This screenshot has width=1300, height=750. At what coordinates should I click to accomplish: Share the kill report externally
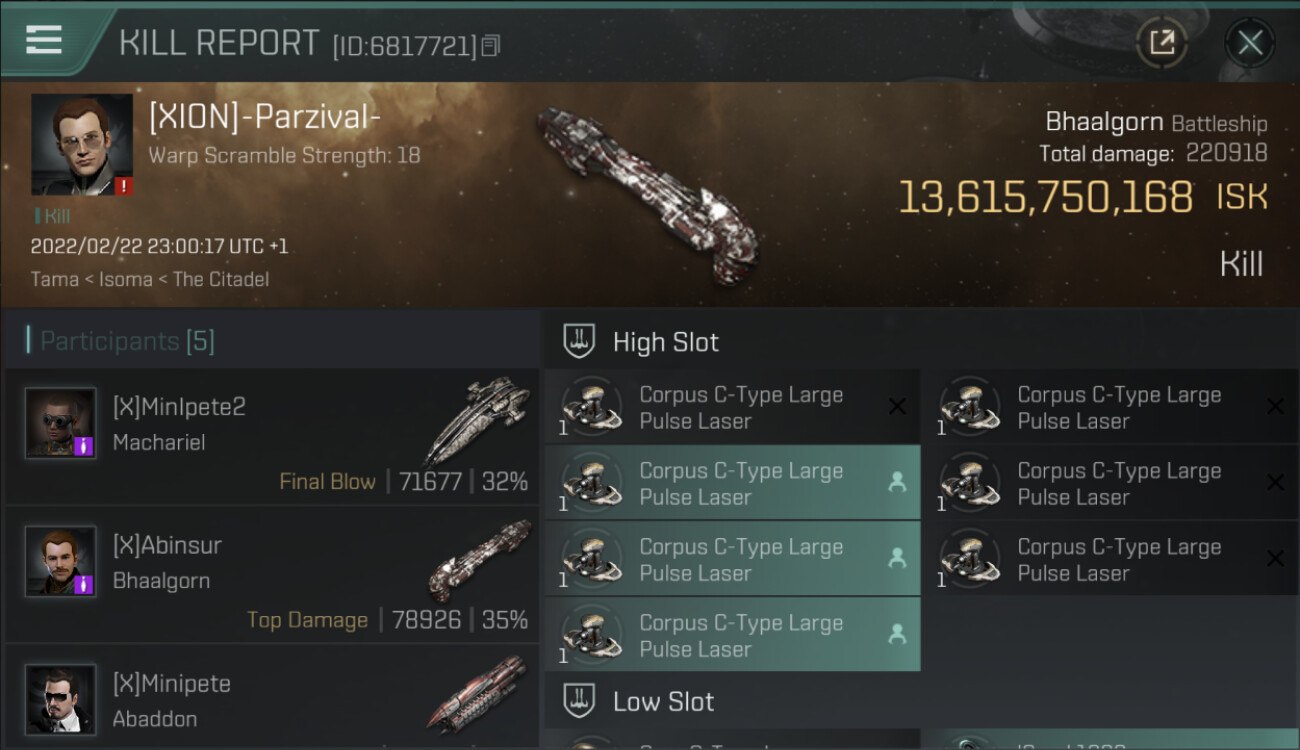pyautogui.click(x=1161, y=42)
